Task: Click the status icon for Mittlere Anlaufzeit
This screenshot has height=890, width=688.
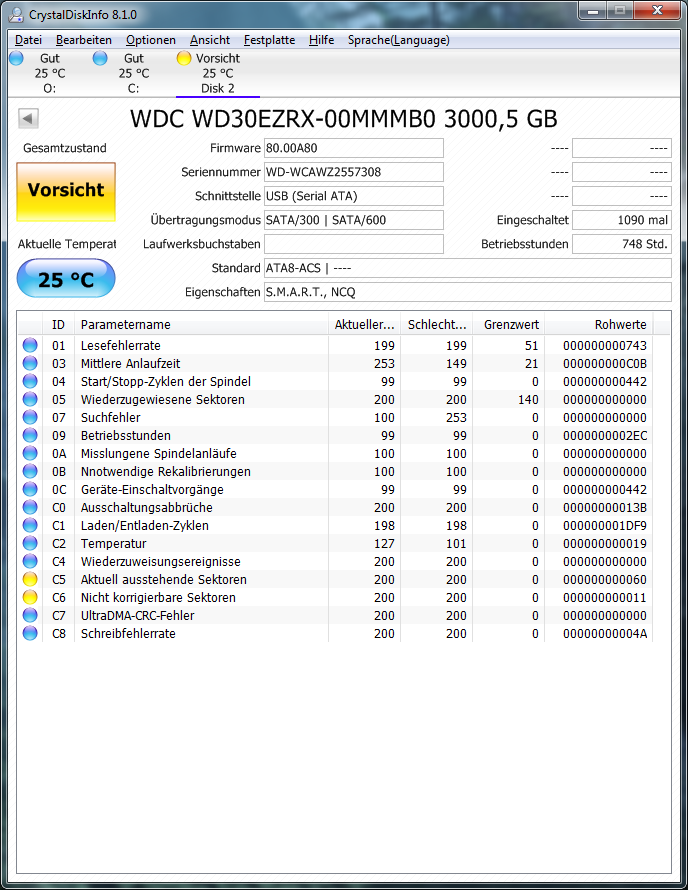Action: tap(30, 363)
